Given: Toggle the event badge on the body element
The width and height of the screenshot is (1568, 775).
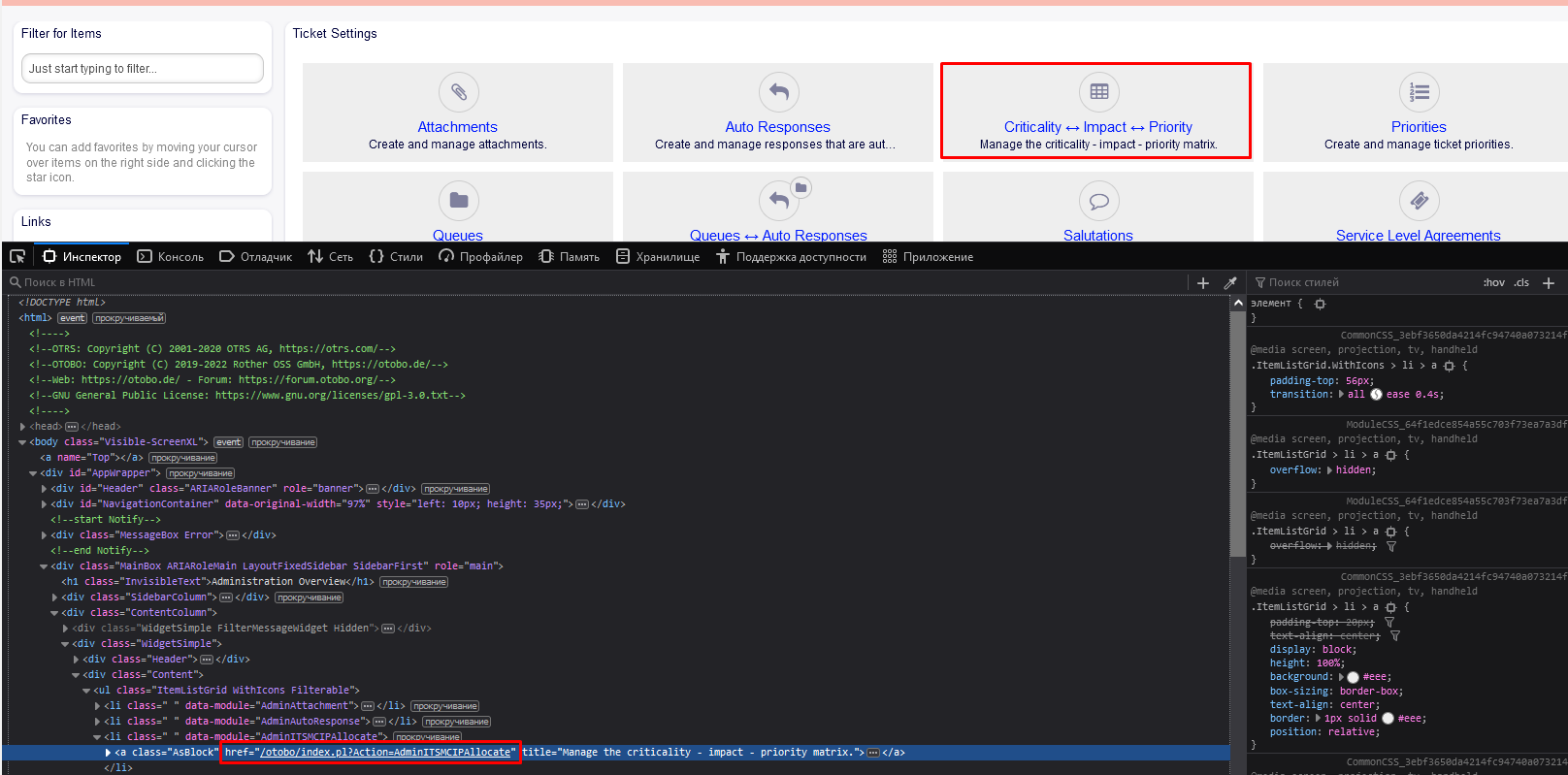Looking at the screenshot, I should [x=228, y=442].
